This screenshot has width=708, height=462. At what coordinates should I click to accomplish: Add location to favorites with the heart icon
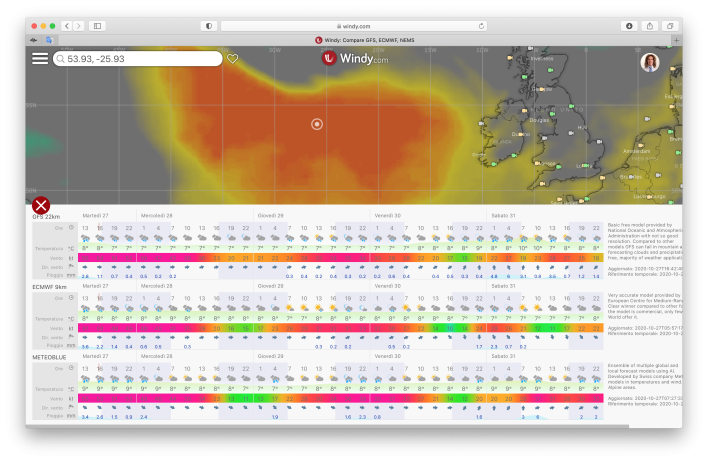coord(233,59)
